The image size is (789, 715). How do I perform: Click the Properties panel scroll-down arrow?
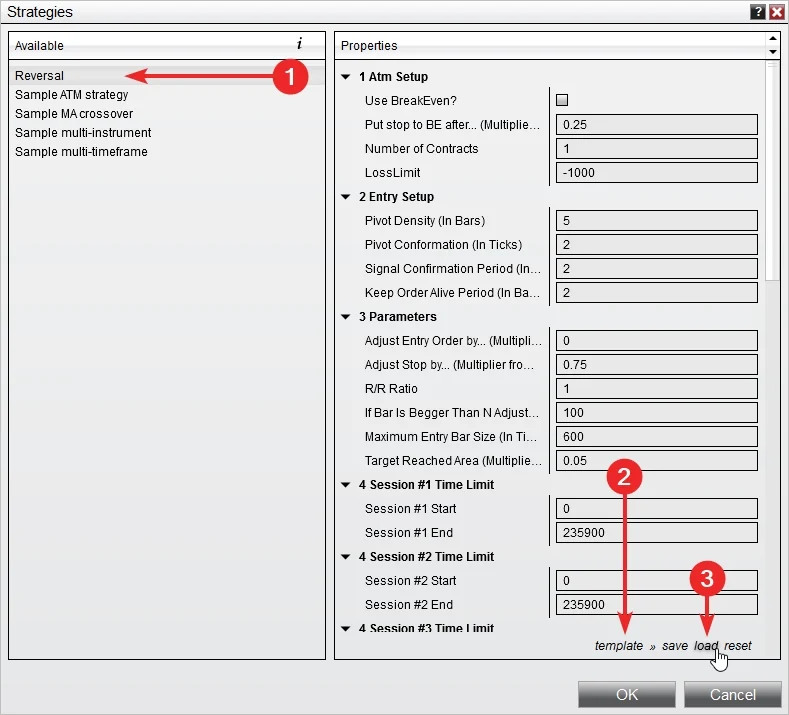pyautogui.click(x=771, y=52)
